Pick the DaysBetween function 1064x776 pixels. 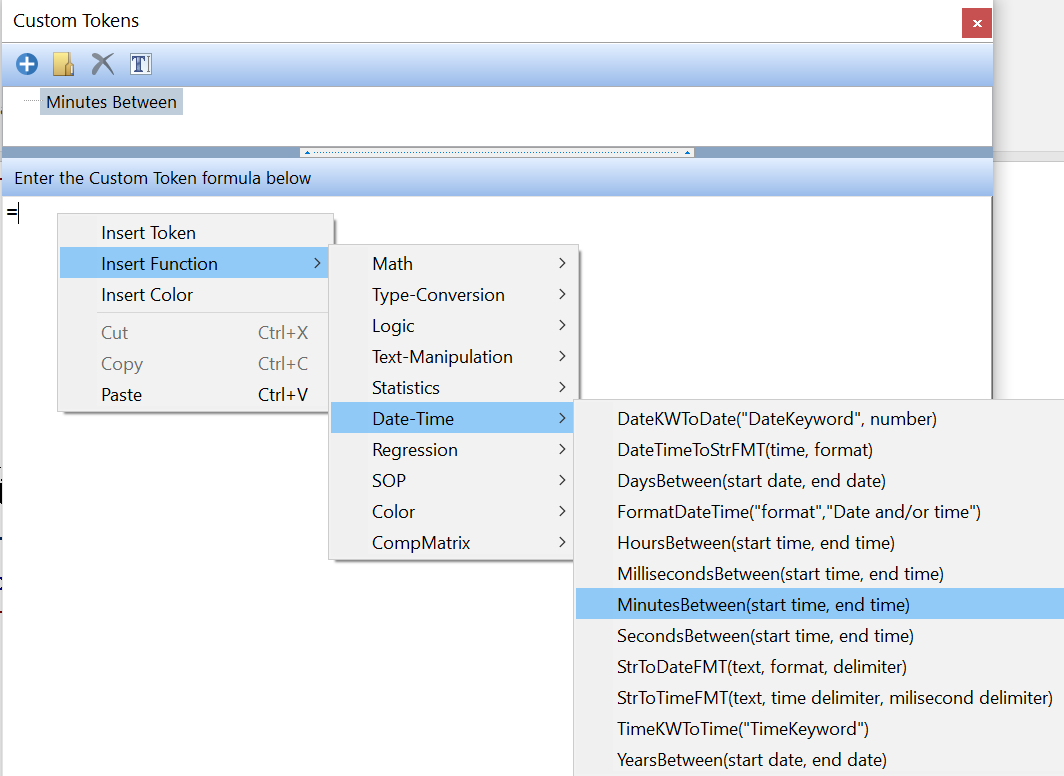pos(751,481)
